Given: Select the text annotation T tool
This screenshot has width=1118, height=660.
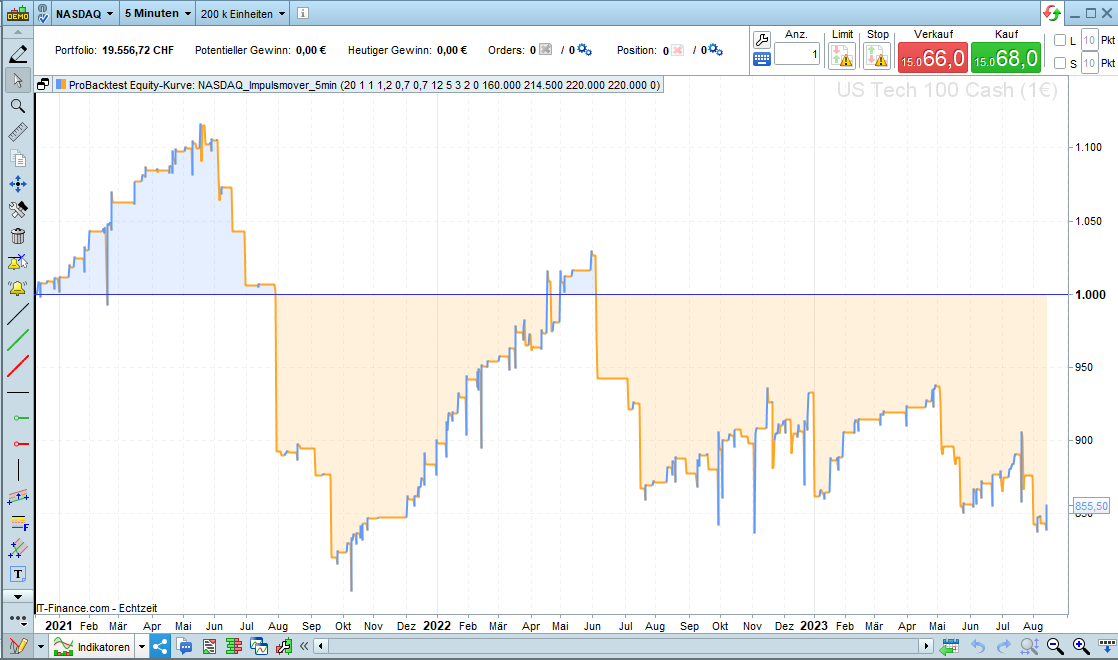Looking at the screenshot, I should (x=18, y=574).
